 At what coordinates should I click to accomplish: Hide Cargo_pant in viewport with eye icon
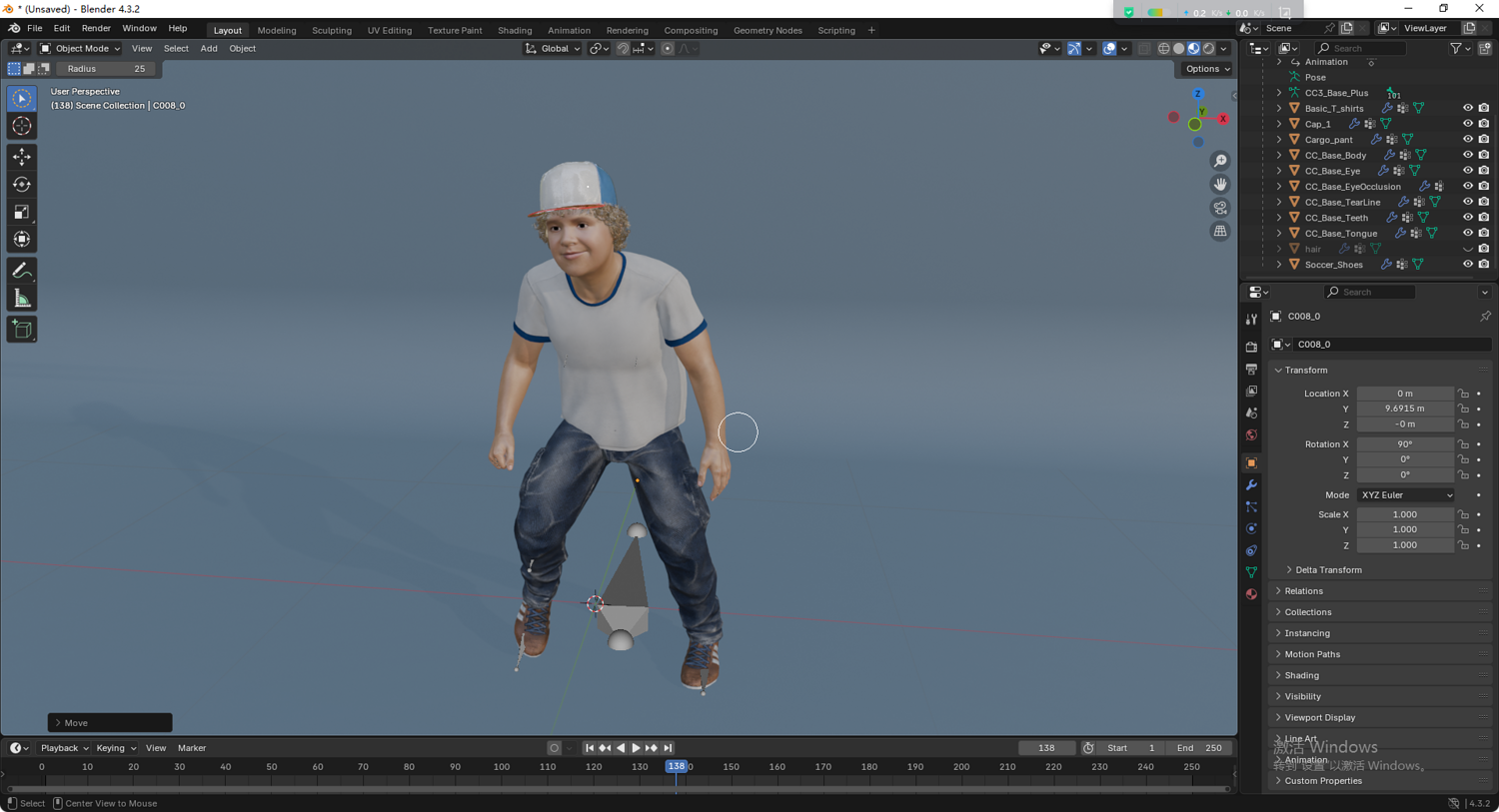click(1468, 139)
